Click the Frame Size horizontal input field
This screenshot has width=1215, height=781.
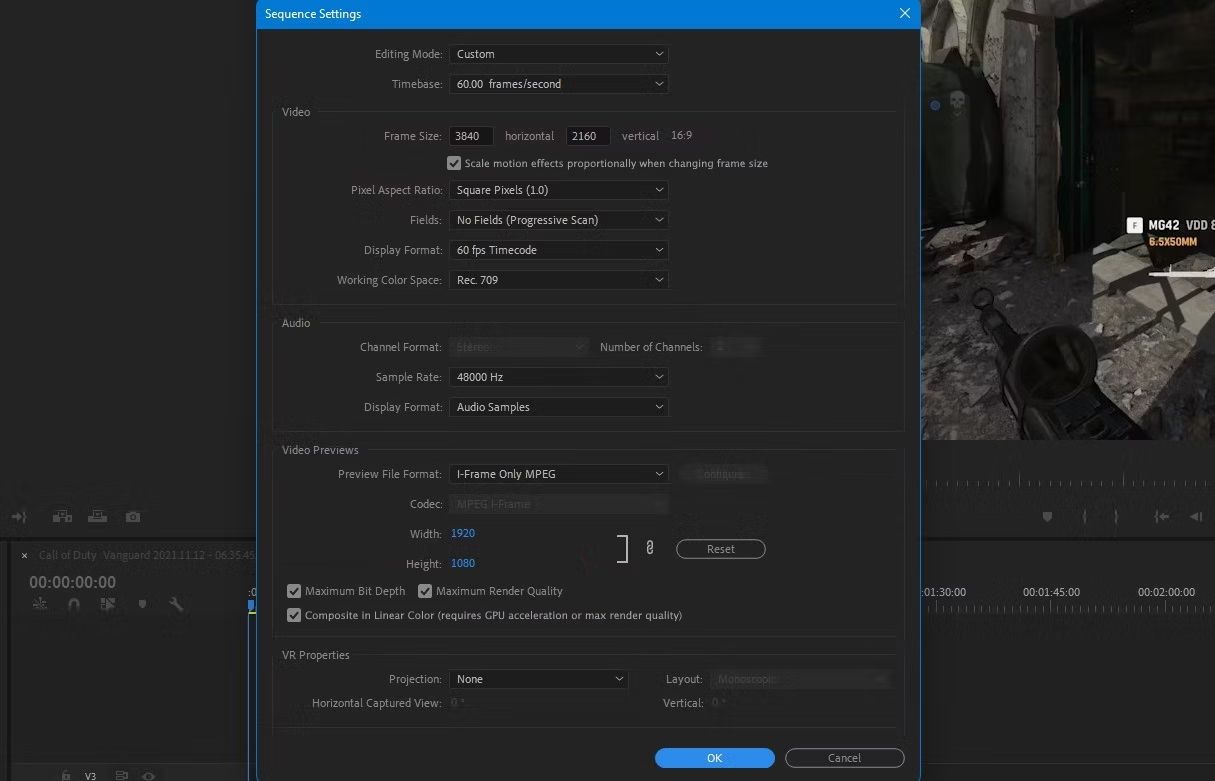471,136
